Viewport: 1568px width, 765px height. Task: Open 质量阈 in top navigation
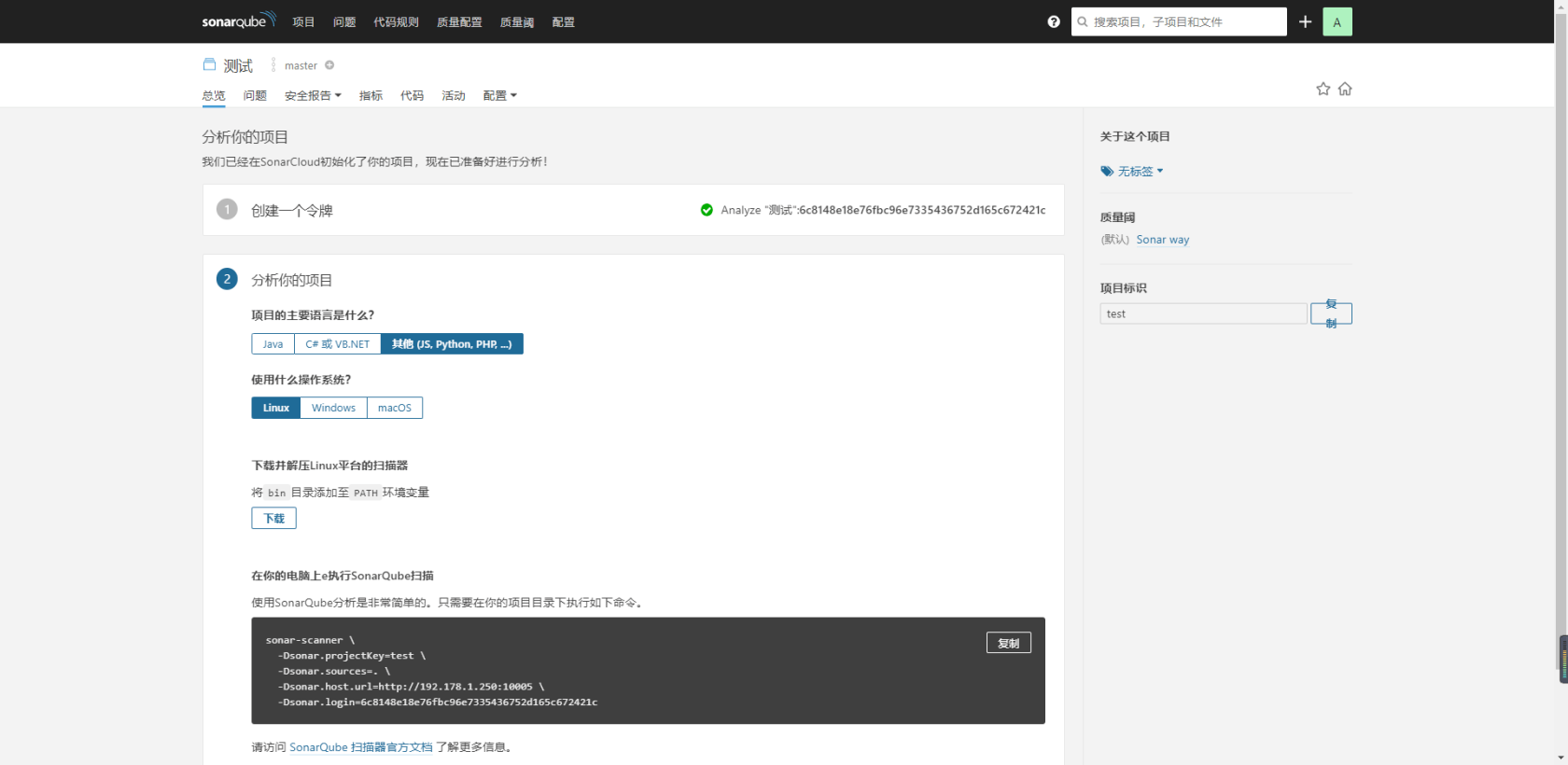[517, 21]
